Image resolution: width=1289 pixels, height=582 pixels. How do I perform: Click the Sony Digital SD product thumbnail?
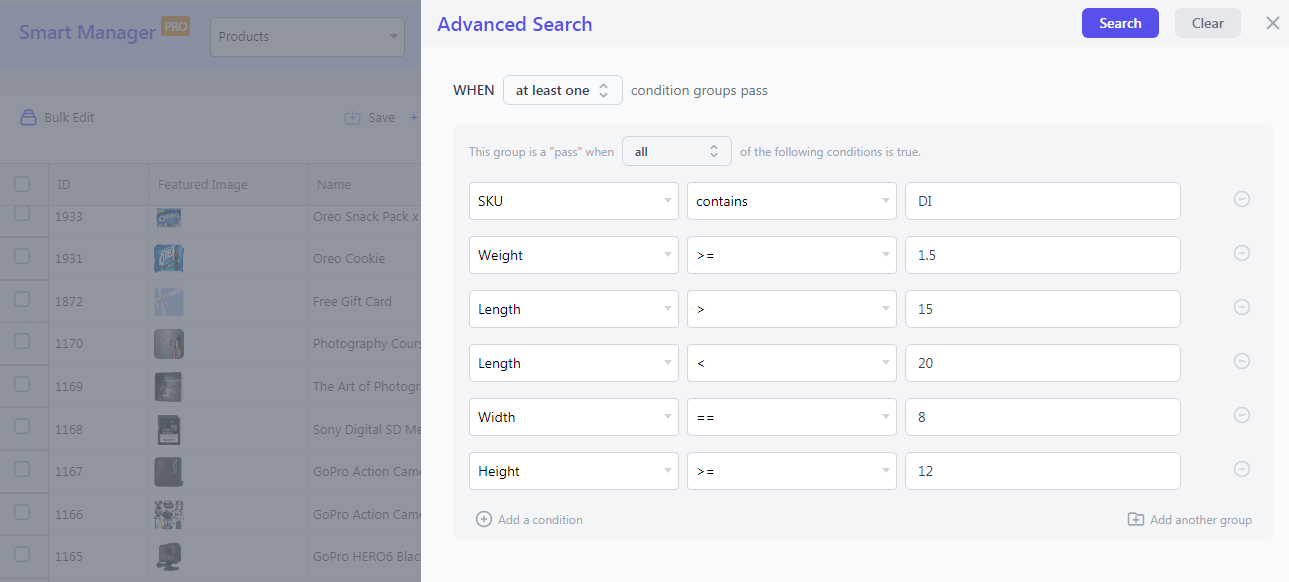169,429
